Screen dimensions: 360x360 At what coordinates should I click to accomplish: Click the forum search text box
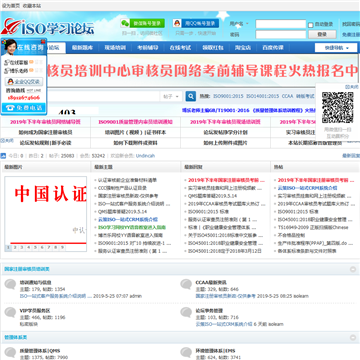coord(104,96)
